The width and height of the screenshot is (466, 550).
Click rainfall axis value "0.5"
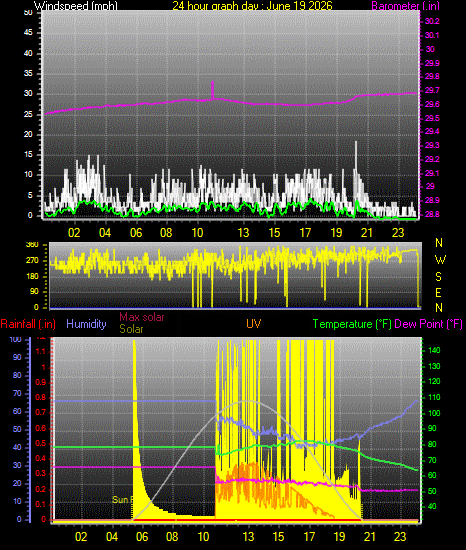(x=41, y=443)
